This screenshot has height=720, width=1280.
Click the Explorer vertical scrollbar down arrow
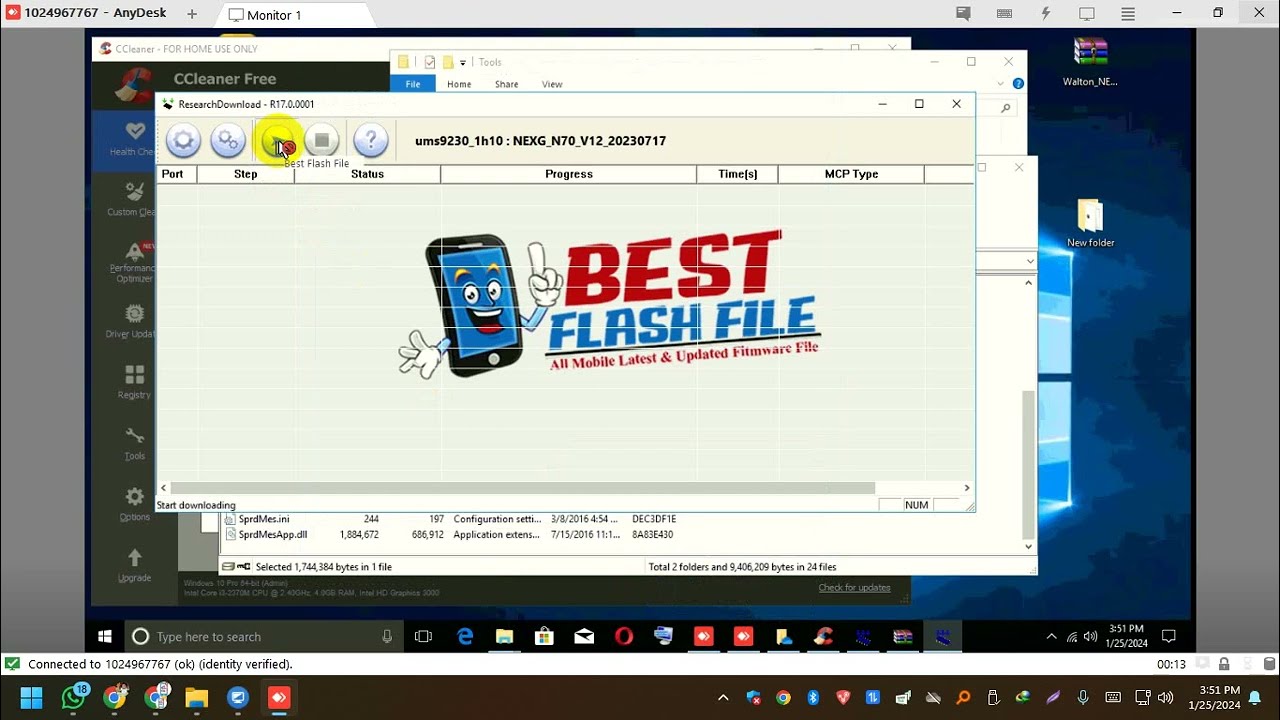[x=1028, y=547]
